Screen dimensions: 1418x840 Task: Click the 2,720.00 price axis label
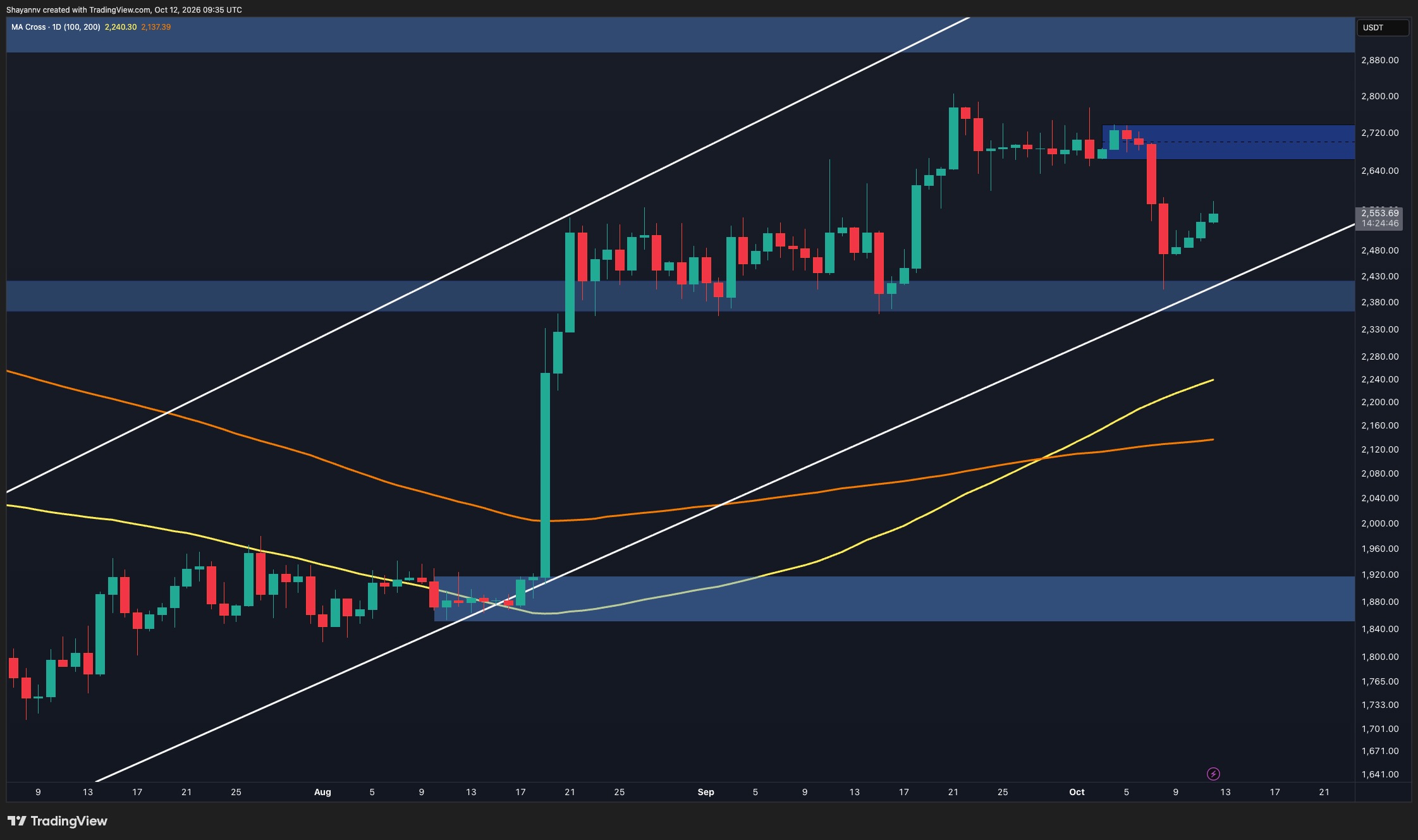coord(1380,133)
